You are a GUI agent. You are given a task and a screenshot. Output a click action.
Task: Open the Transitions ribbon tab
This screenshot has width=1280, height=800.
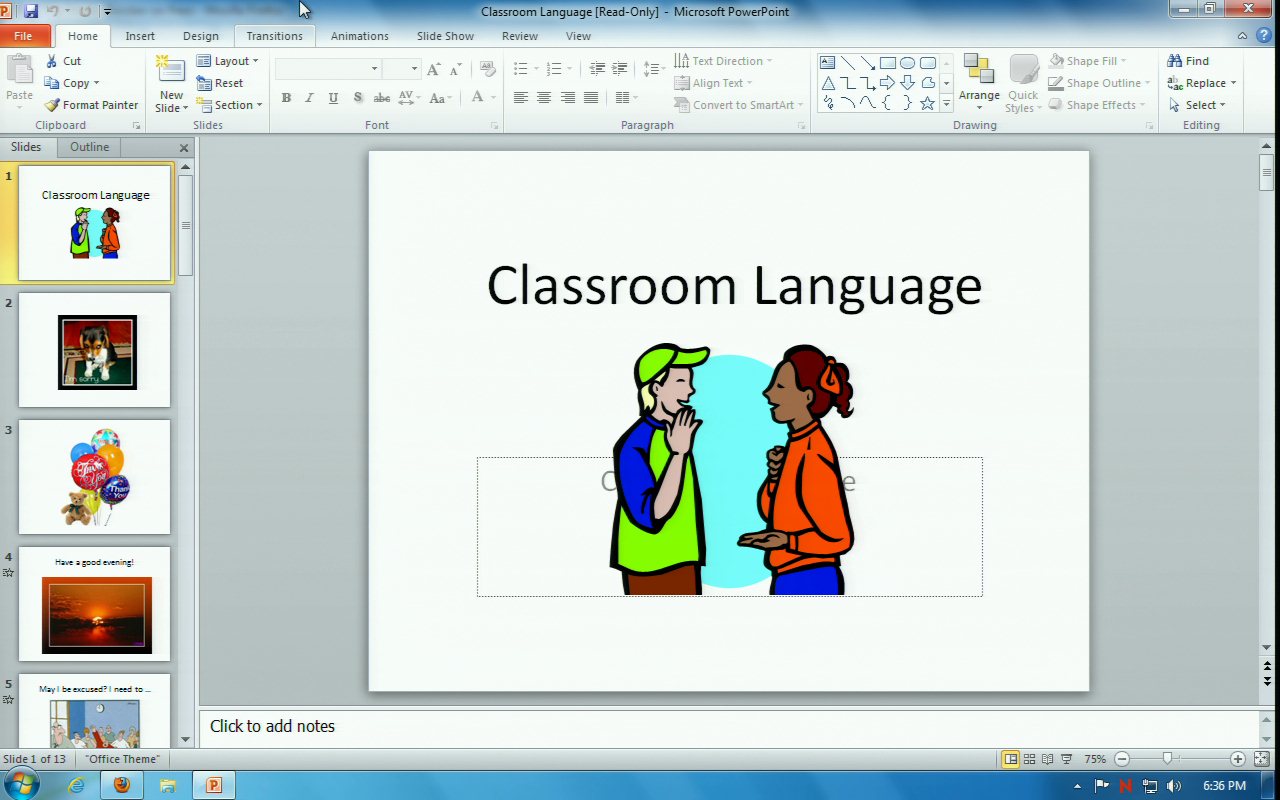[274, 36]
